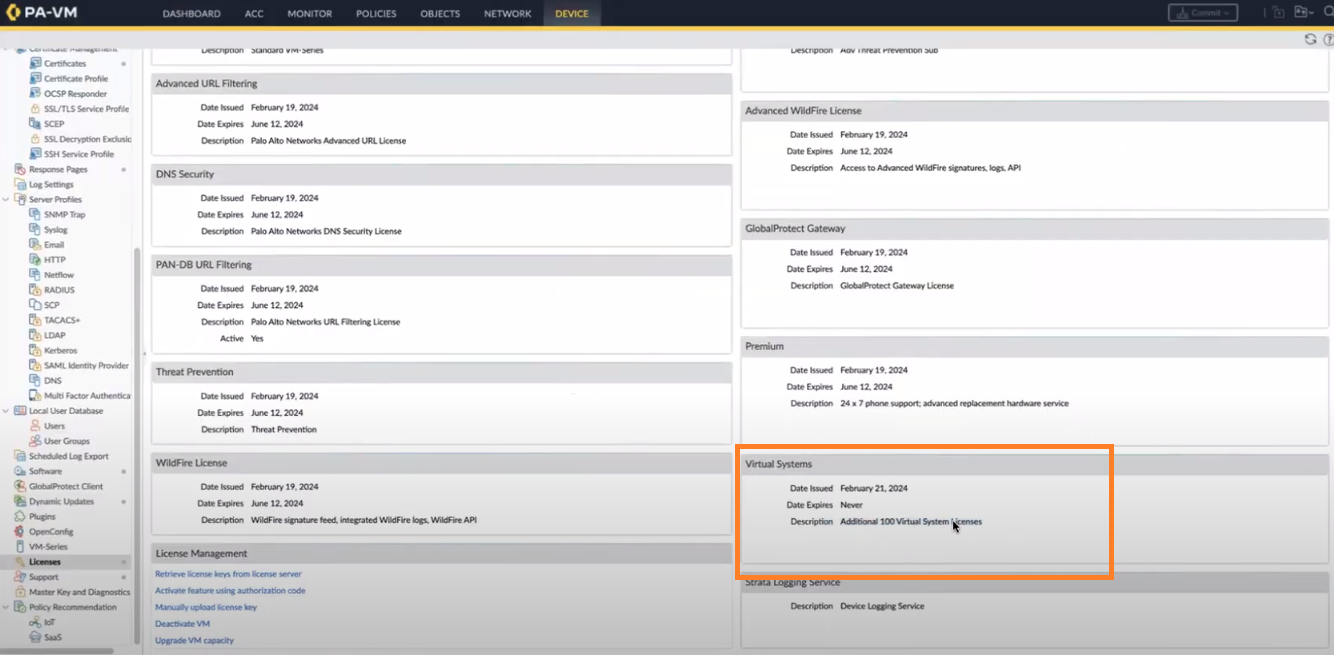Click the Upgrade VM capacity link

click(194, 640)
